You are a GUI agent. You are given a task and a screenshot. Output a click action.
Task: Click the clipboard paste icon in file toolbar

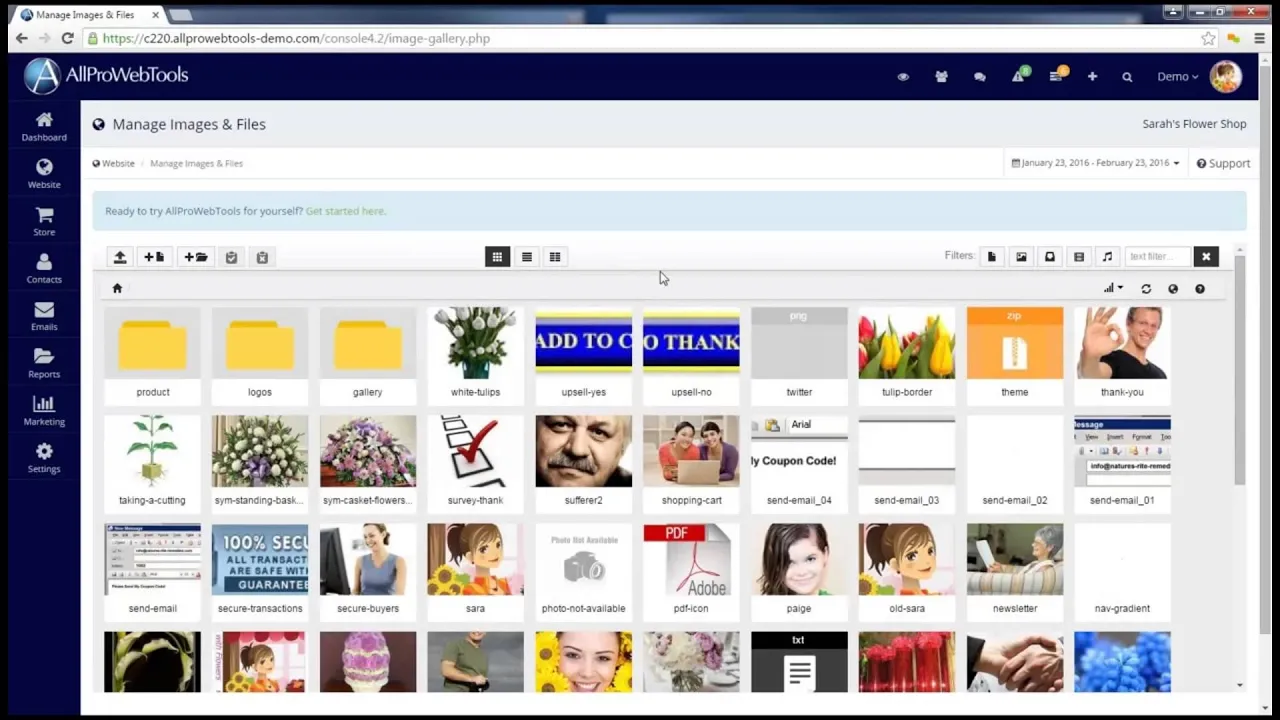(x=231, y=257)
